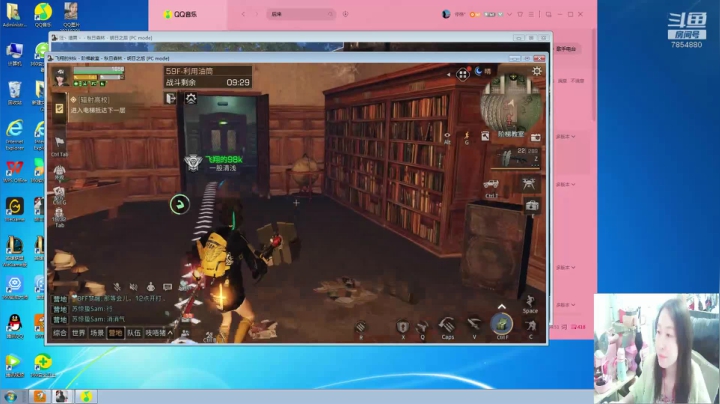720x404 pixels.
Task: Click the circular minimap
Action: (x=511, y=105)
